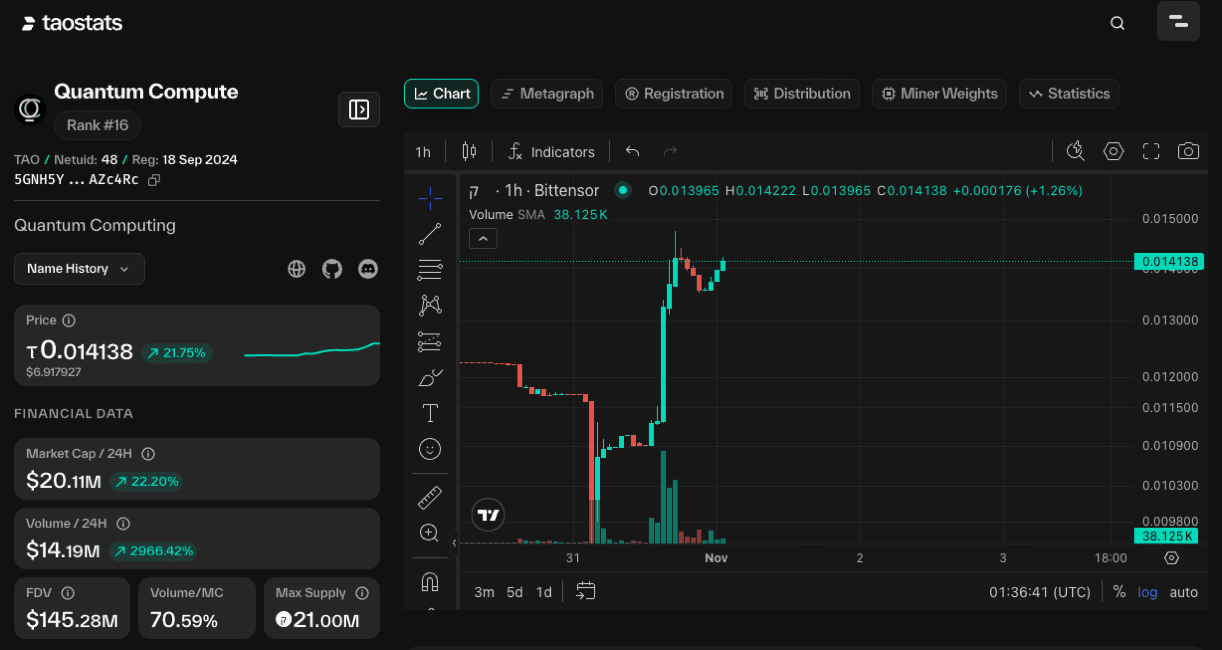Select the trend line drawing tool
Screen dimensions: 1222x650
pos(430,235)
